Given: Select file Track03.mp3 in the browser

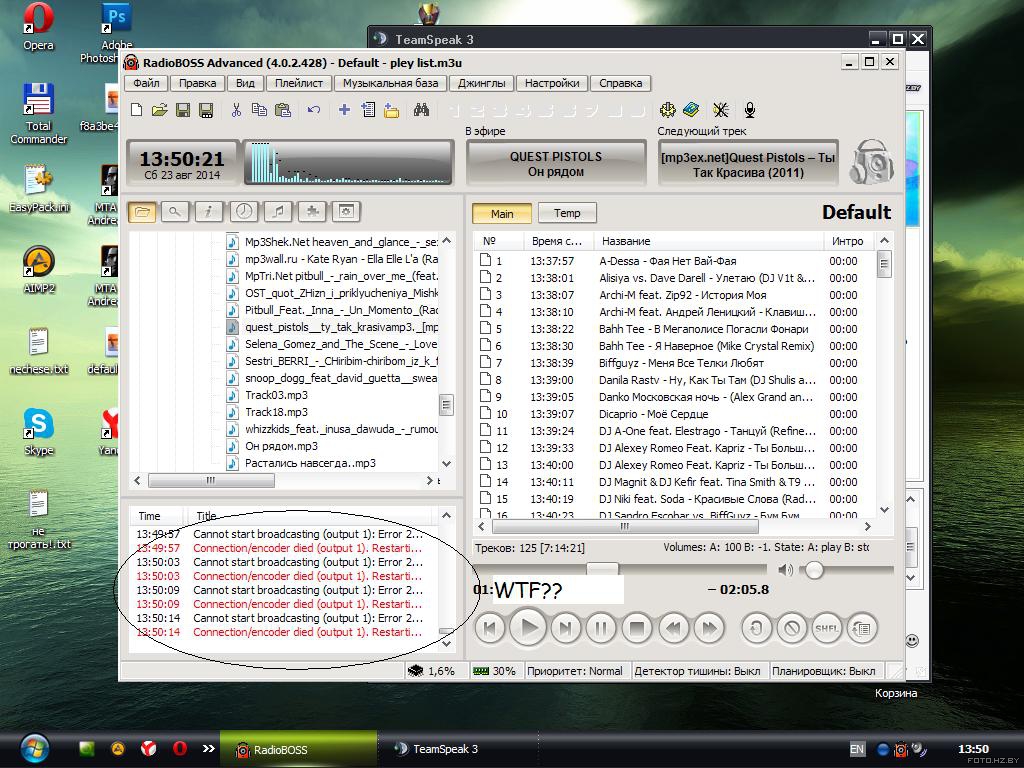Looking at the screenshot, I should pos(276,395).
